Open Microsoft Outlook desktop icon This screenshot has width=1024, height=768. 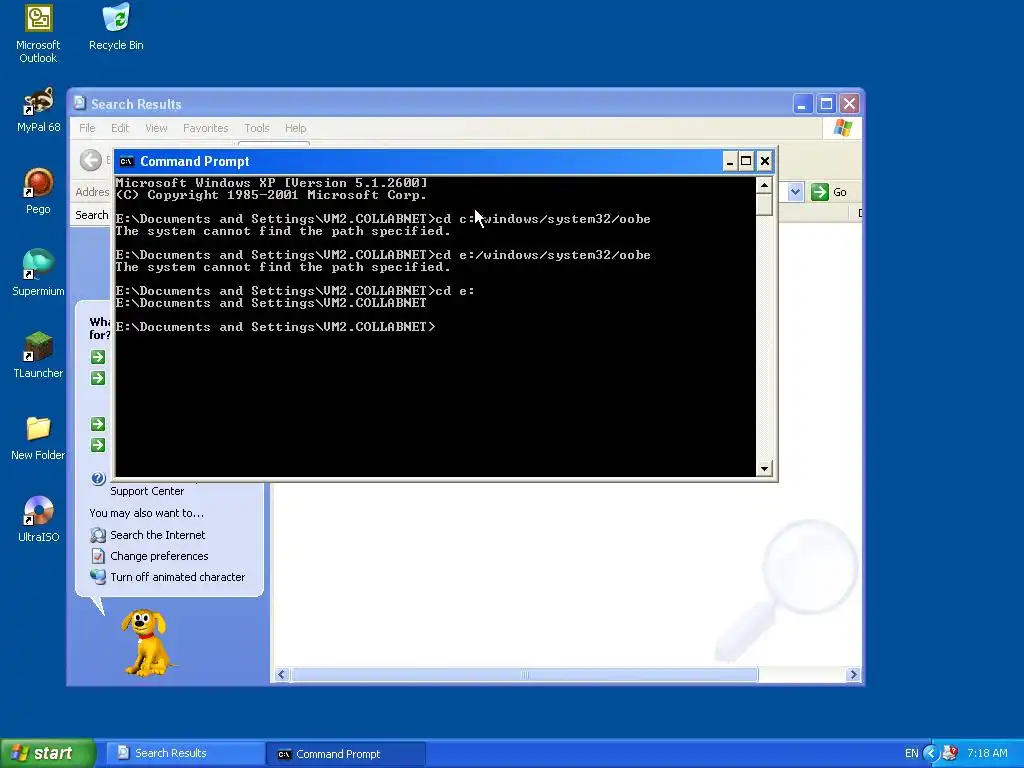(x=38, y=34)
